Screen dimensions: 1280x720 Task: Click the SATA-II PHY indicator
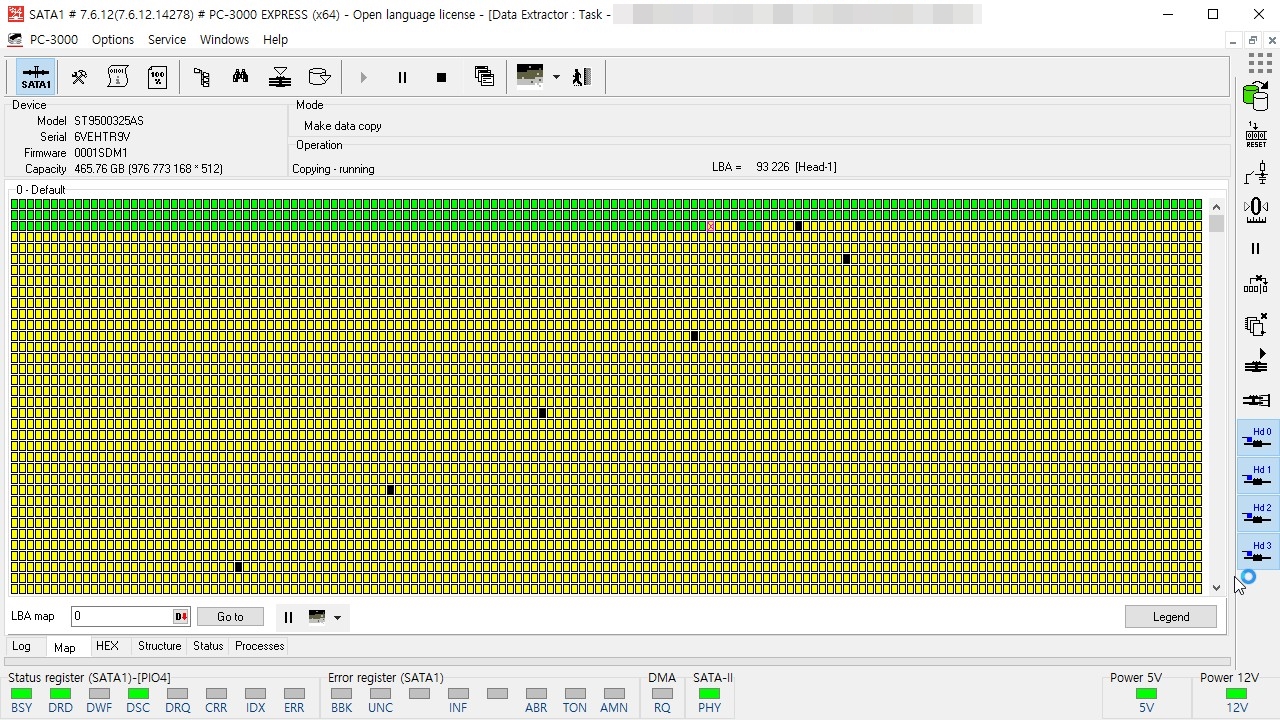(x=710, y=694)
